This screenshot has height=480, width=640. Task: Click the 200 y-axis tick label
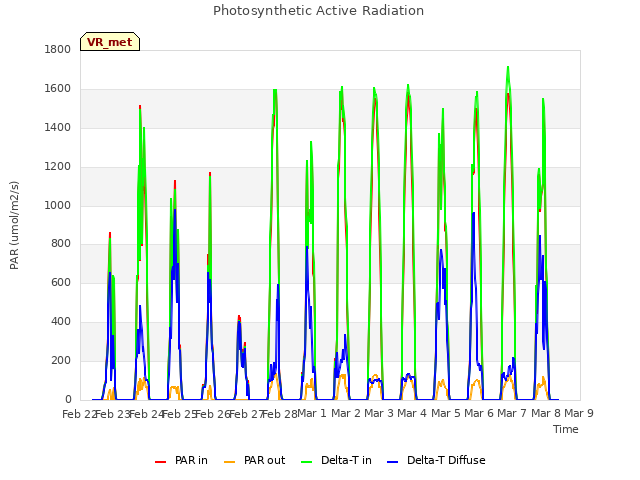coord(61,360)
